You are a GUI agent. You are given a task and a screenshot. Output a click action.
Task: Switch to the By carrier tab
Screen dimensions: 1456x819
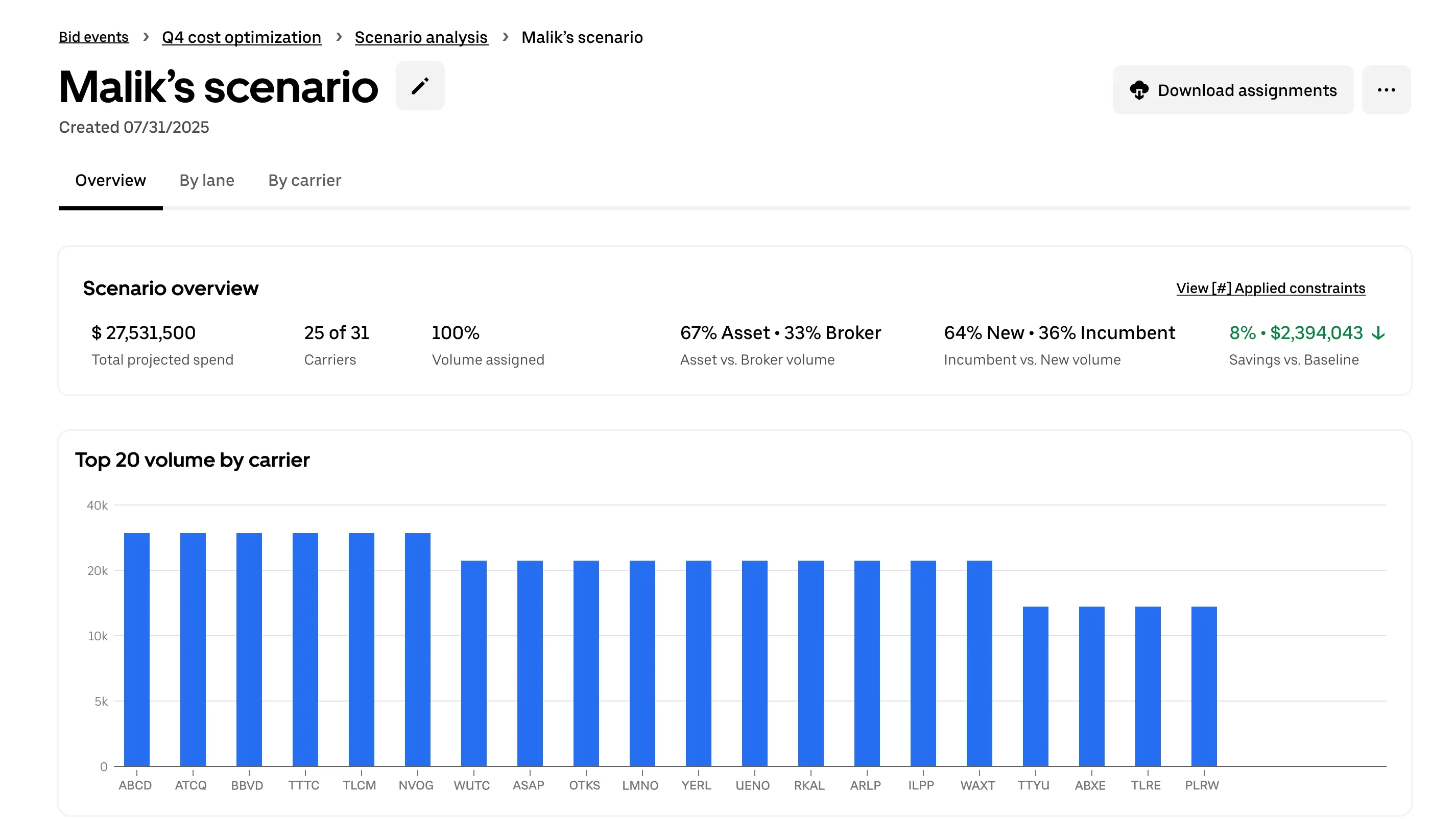coord(304,180)
